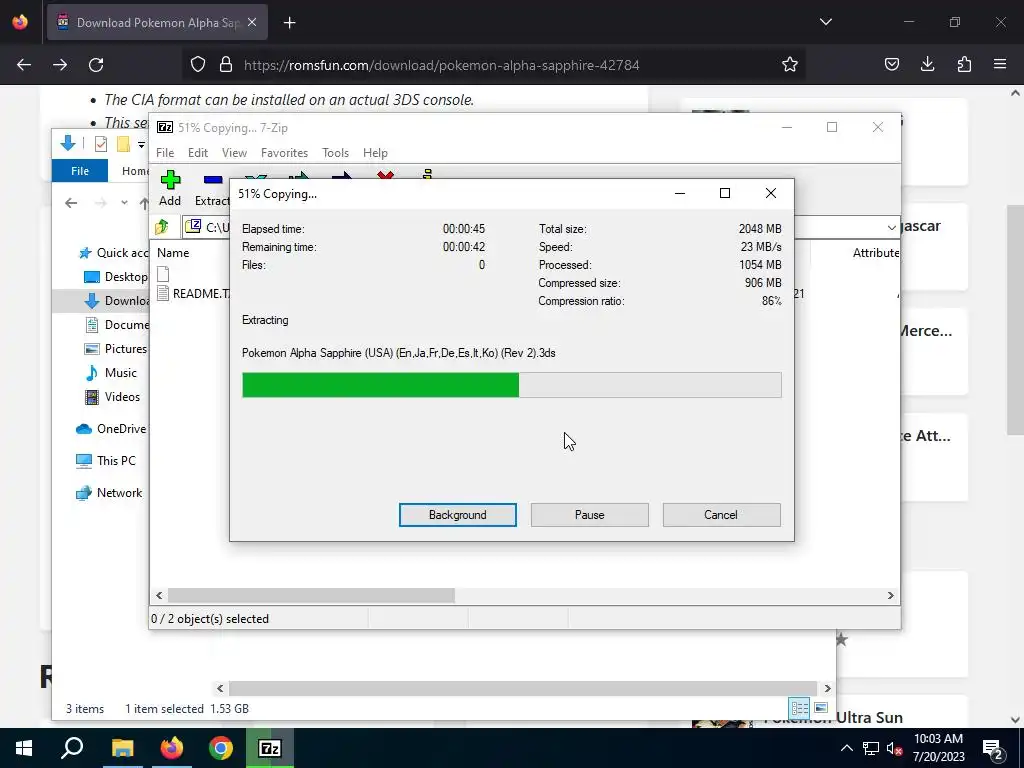Click the red X Delete icon in 7-Zip toolbar

(385, 175)
